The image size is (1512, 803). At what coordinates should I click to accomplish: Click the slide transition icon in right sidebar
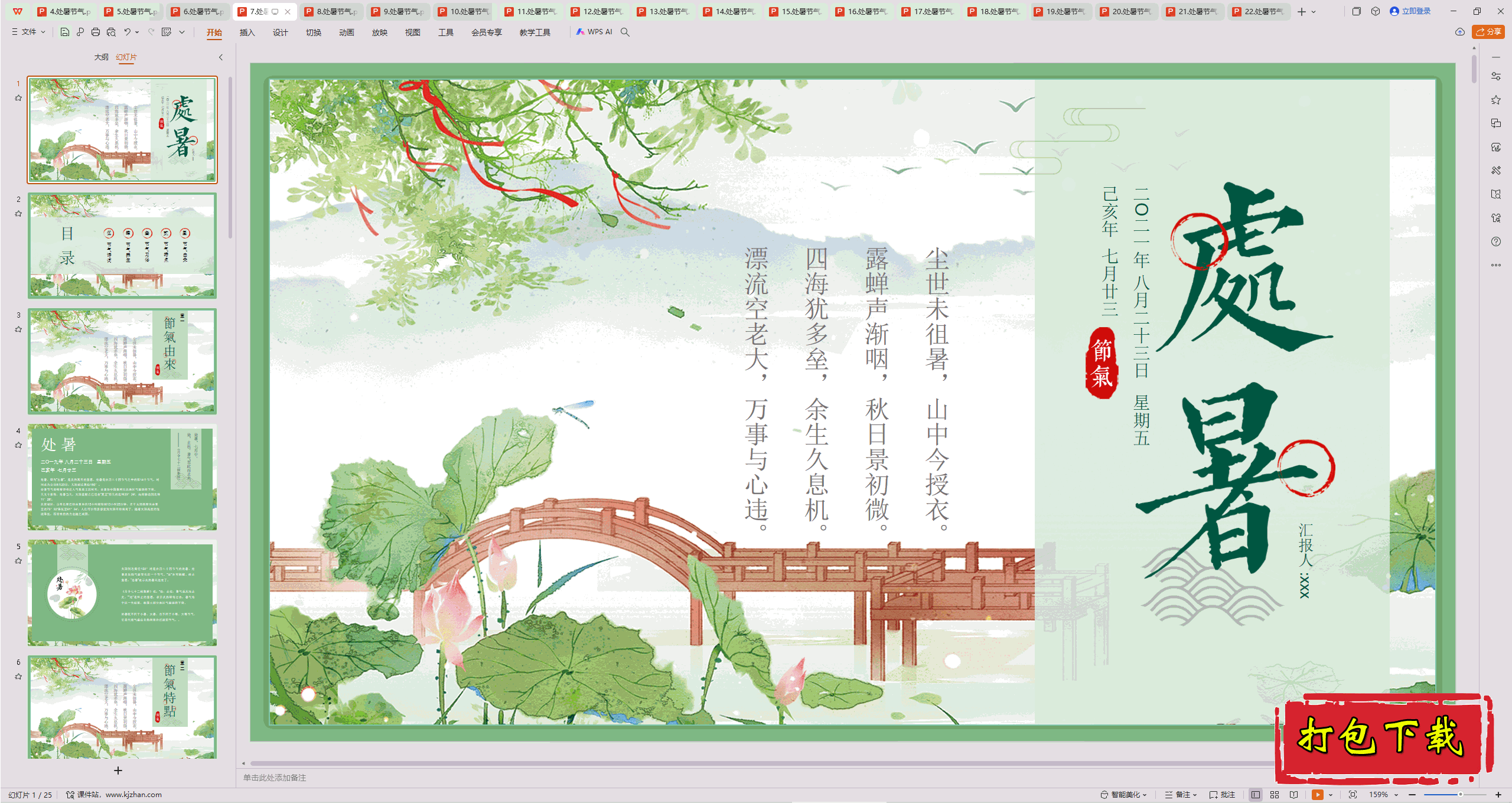tap(1496, 123)
